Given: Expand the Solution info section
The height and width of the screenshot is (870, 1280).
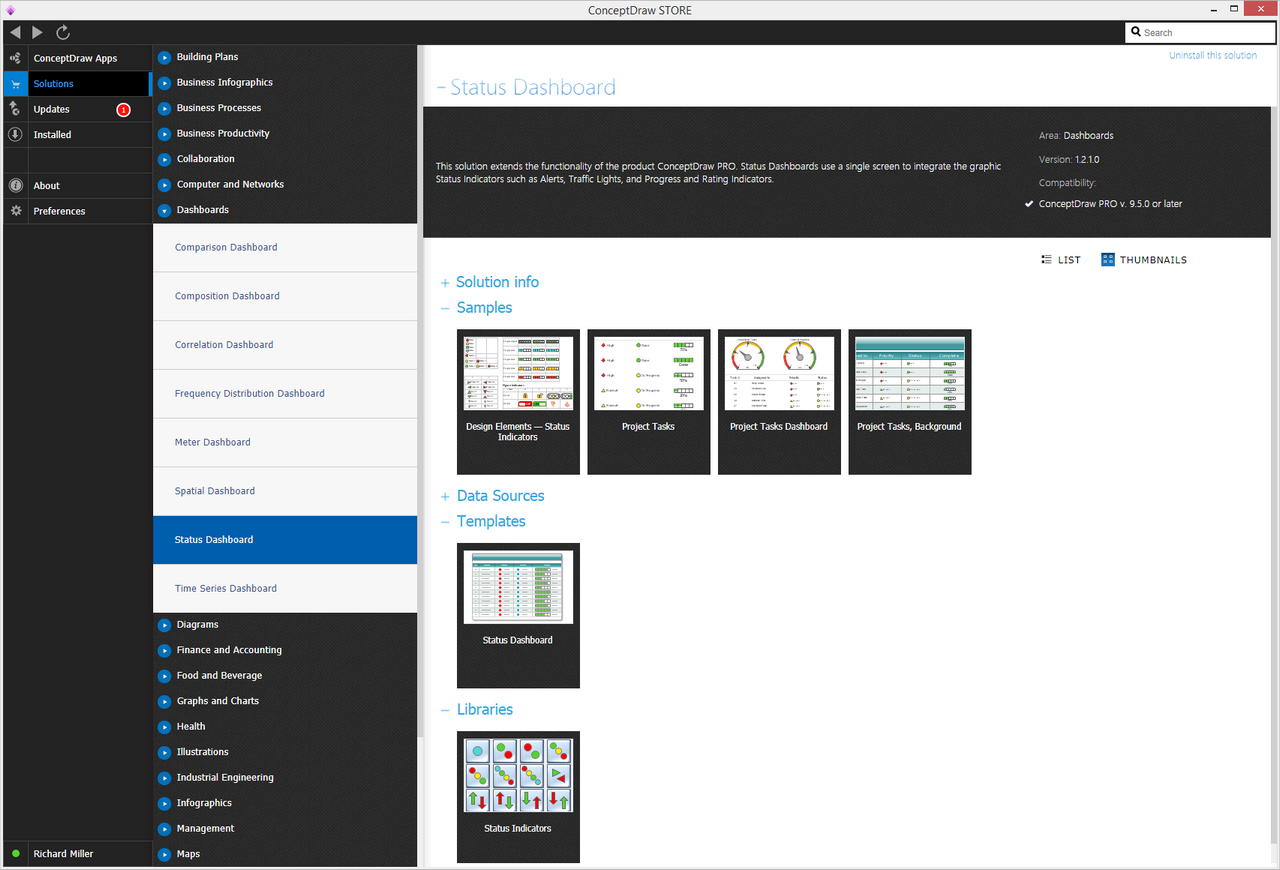Looking at the screenshot, I should [x=445, y=283].
